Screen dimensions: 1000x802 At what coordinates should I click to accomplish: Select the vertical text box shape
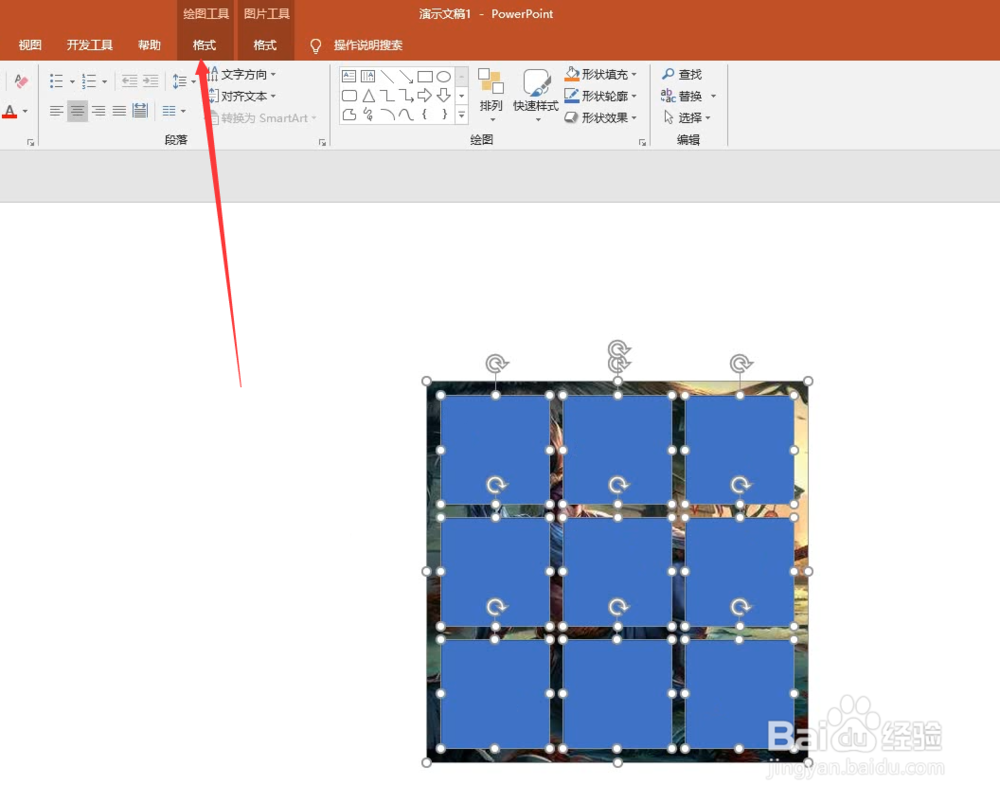368,77
